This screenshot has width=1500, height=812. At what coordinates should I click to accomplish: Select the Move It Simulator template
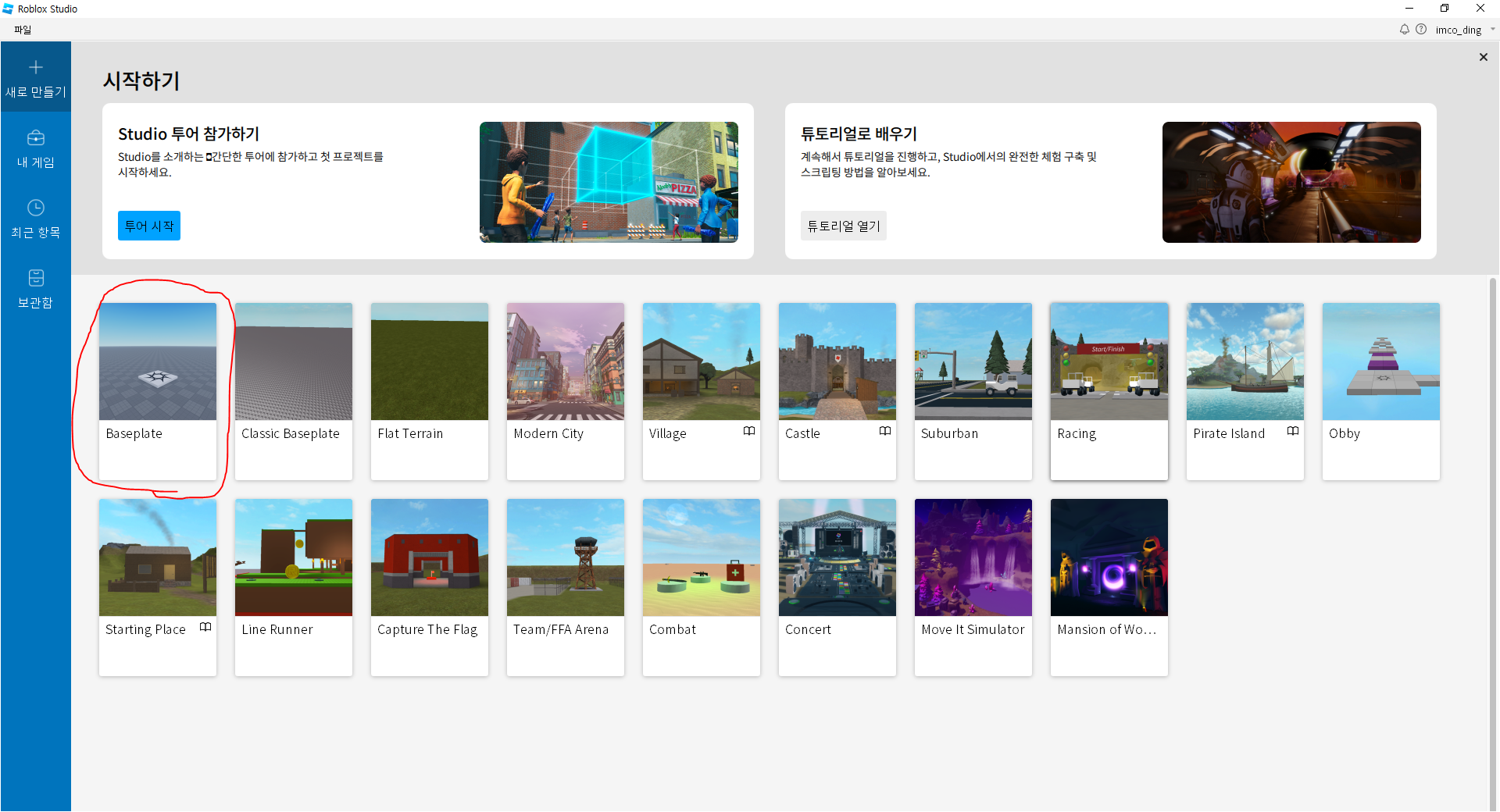(973, 587)
